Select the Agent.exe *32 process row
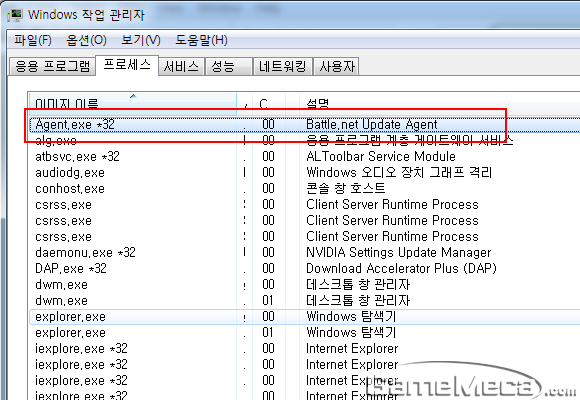The height and width of the screenshot is (400, 580). click(x=304, y=125)
